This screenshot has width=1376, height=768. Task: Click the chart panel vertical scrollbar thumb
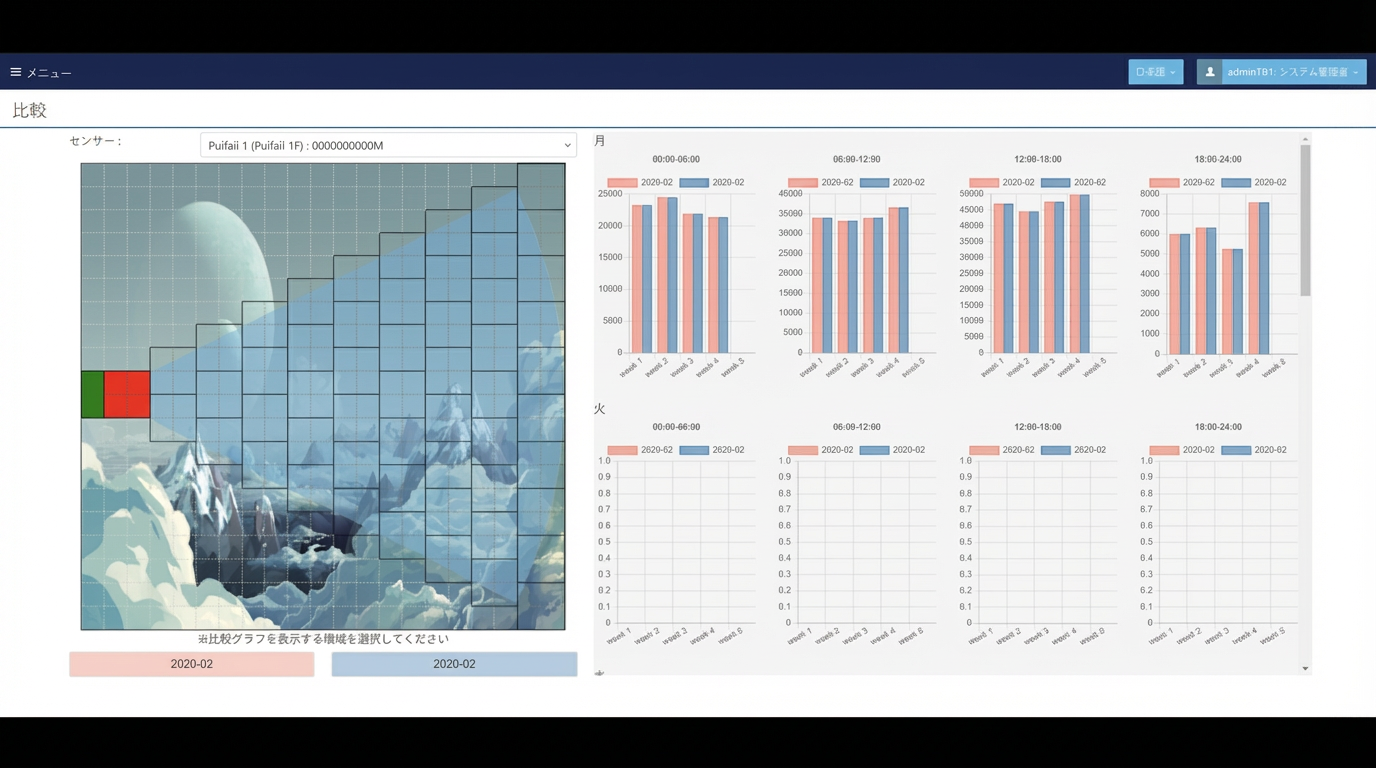tap(1305, 220)
